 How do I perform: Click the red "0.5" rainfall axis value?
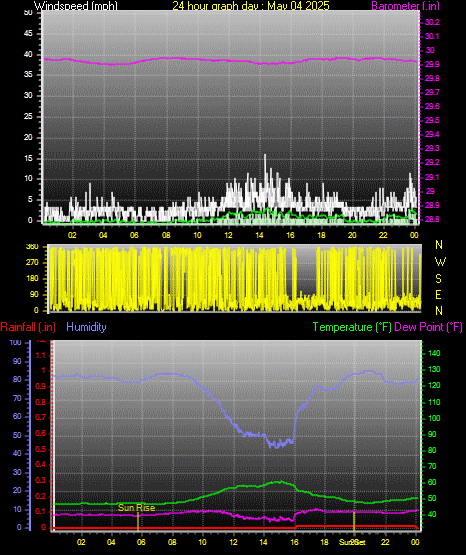point(41,449)
